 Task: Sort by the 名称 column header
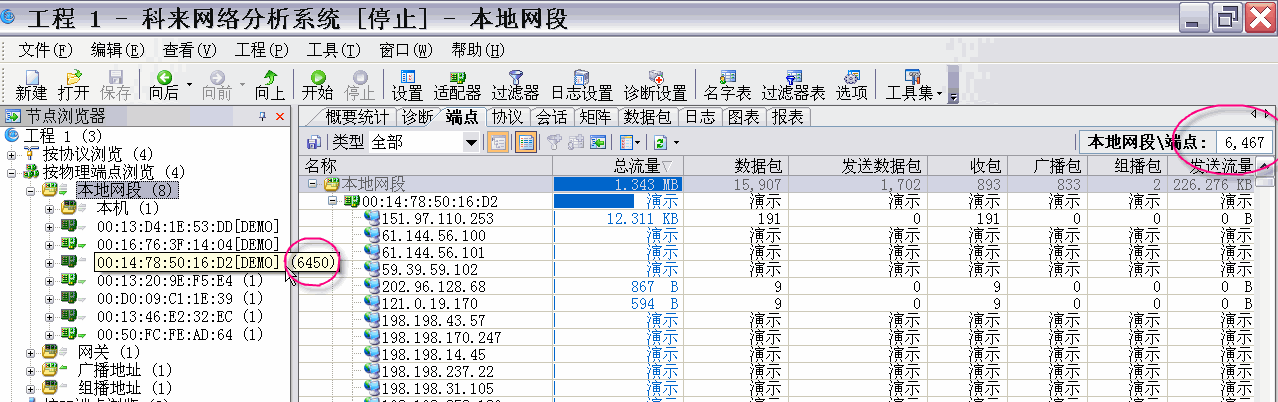point(425,165)
